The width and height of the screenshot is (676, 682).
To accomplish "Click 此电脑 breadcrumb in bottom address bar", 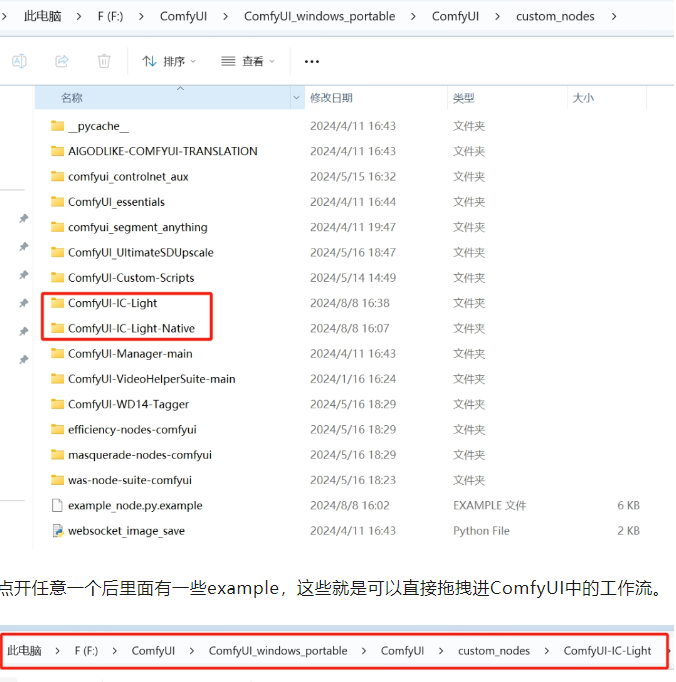I will tap(24, 651).
